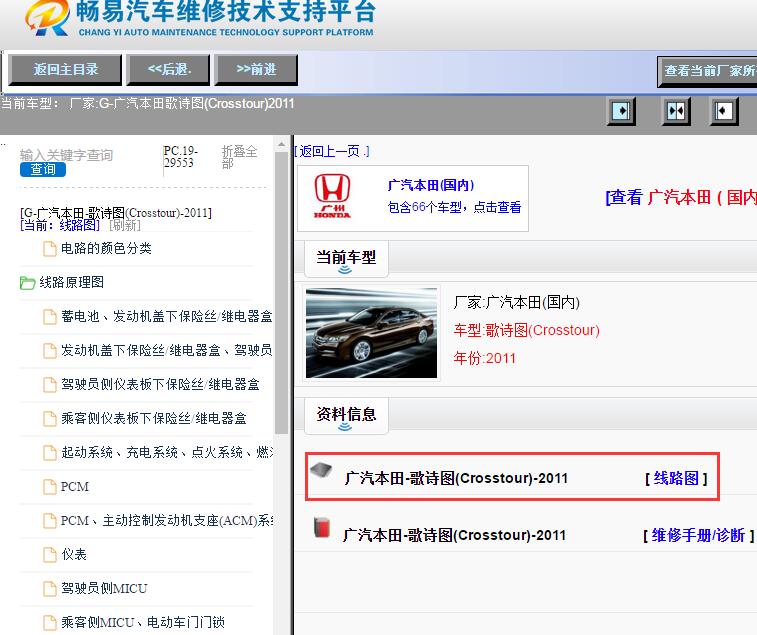Image resolution: width=757 pixels, height=635 pixels.
Task: Click red book icon of 维修手册 entry
Action: 322,527
